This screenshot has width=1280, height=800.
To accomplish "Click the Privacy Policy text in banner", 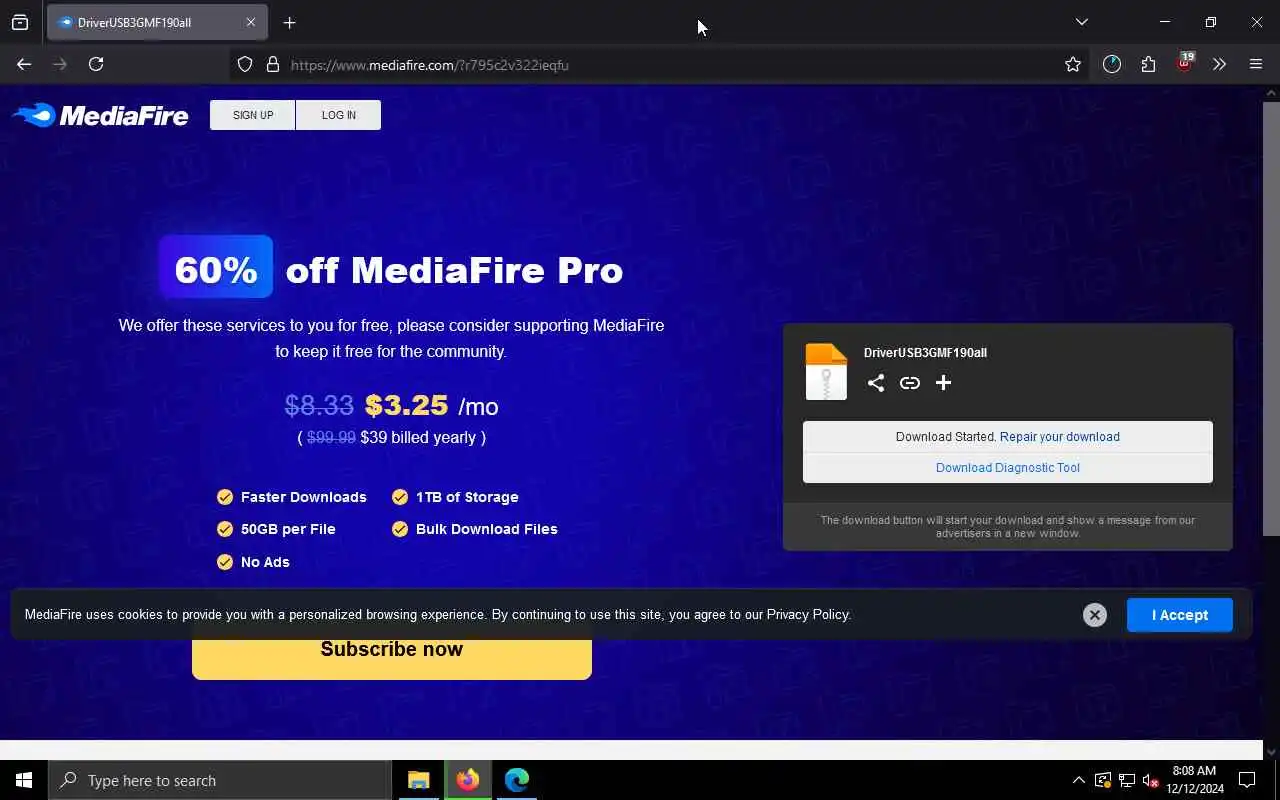I will pos(808,615).
